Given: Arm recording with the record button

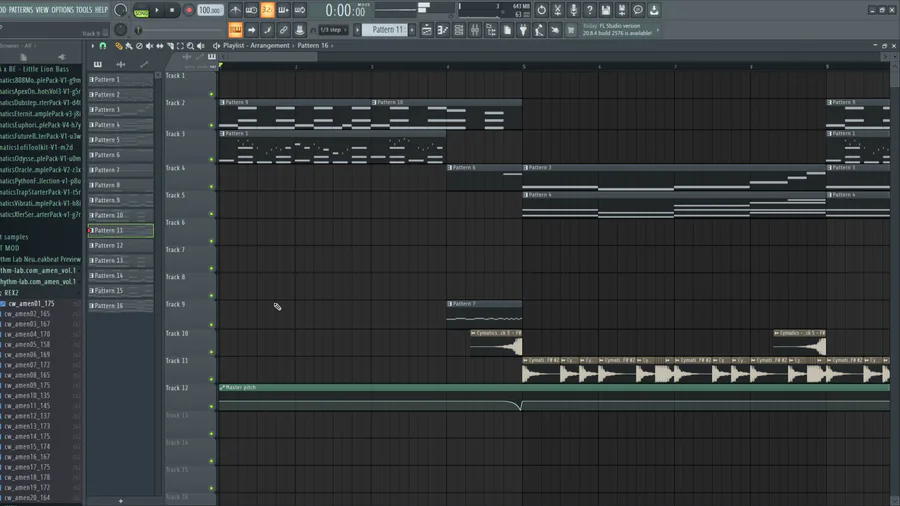Looking at the screenshot, I should click(x=188, y=10).
